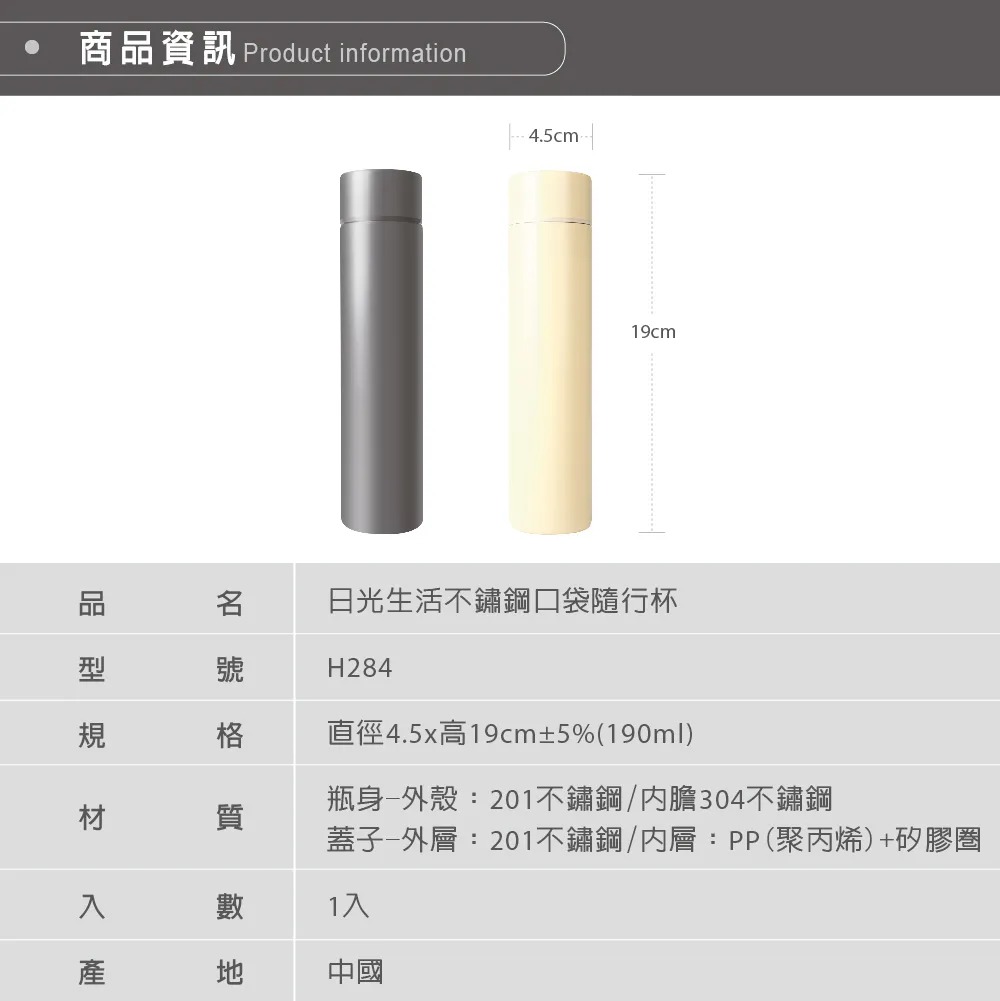Screen dimensions: 1000x1001
Task: Click the model number H284
Action: click(x=360, y=668)
